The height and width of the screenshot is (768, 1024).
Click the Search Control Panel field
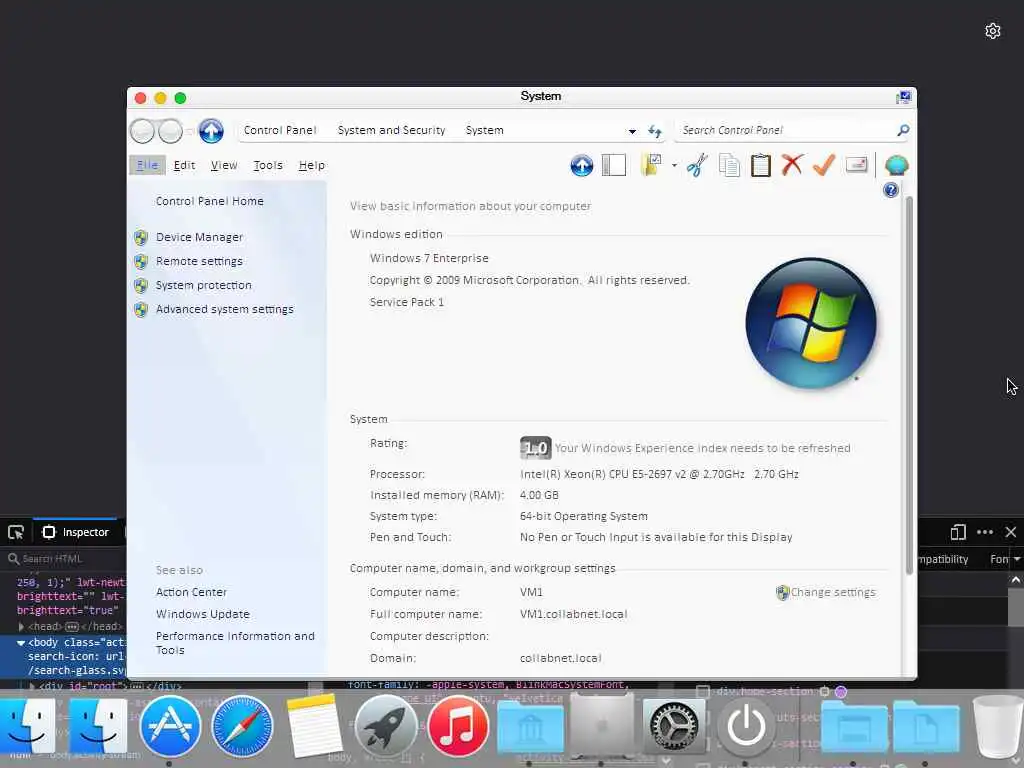[786, 131]
